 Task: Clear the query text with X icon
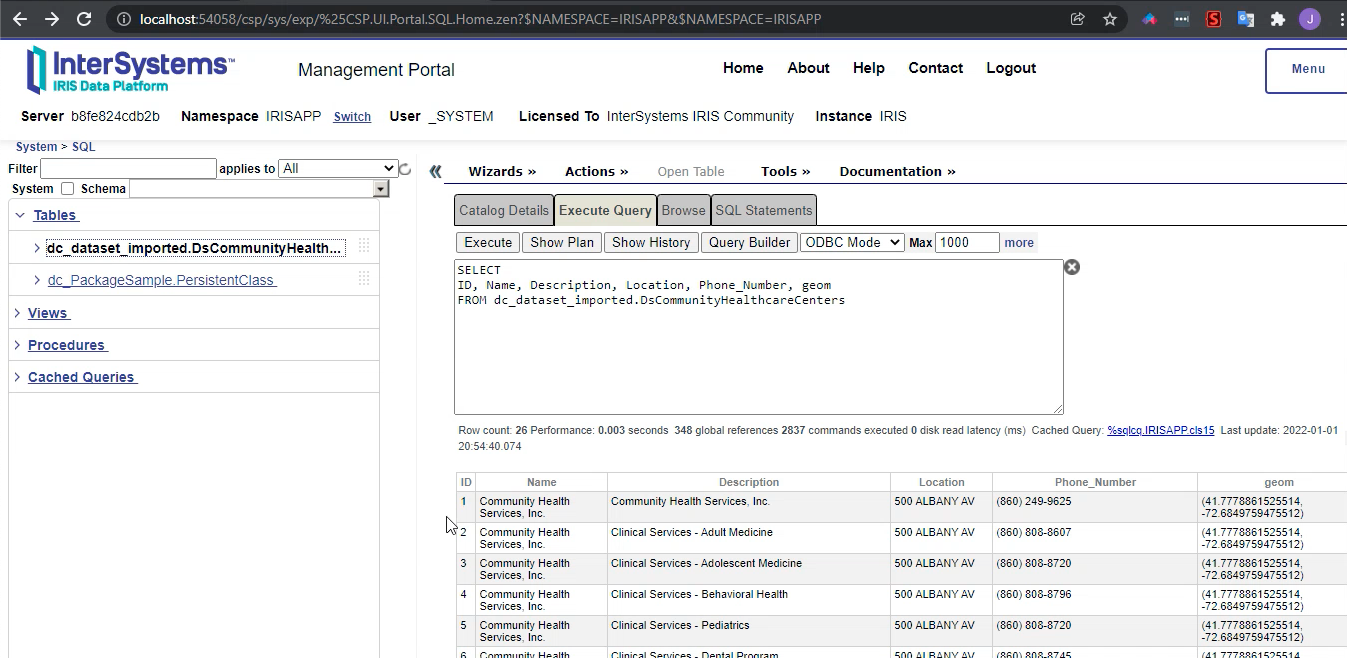pyautogui.click(x=1072, y=267)
